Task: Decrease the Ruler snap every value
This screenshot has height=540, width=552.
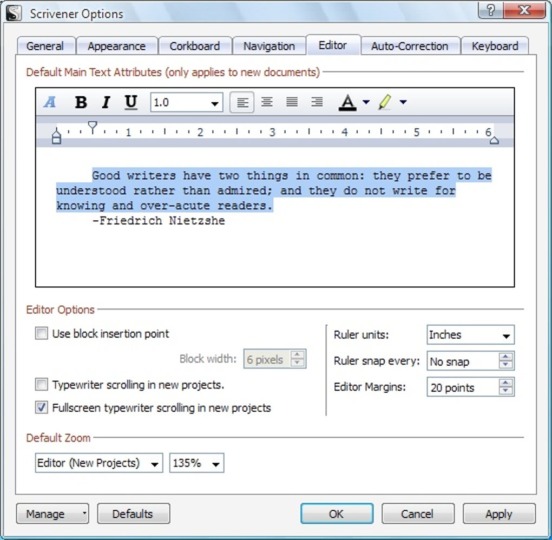Action: click(506, 365)
